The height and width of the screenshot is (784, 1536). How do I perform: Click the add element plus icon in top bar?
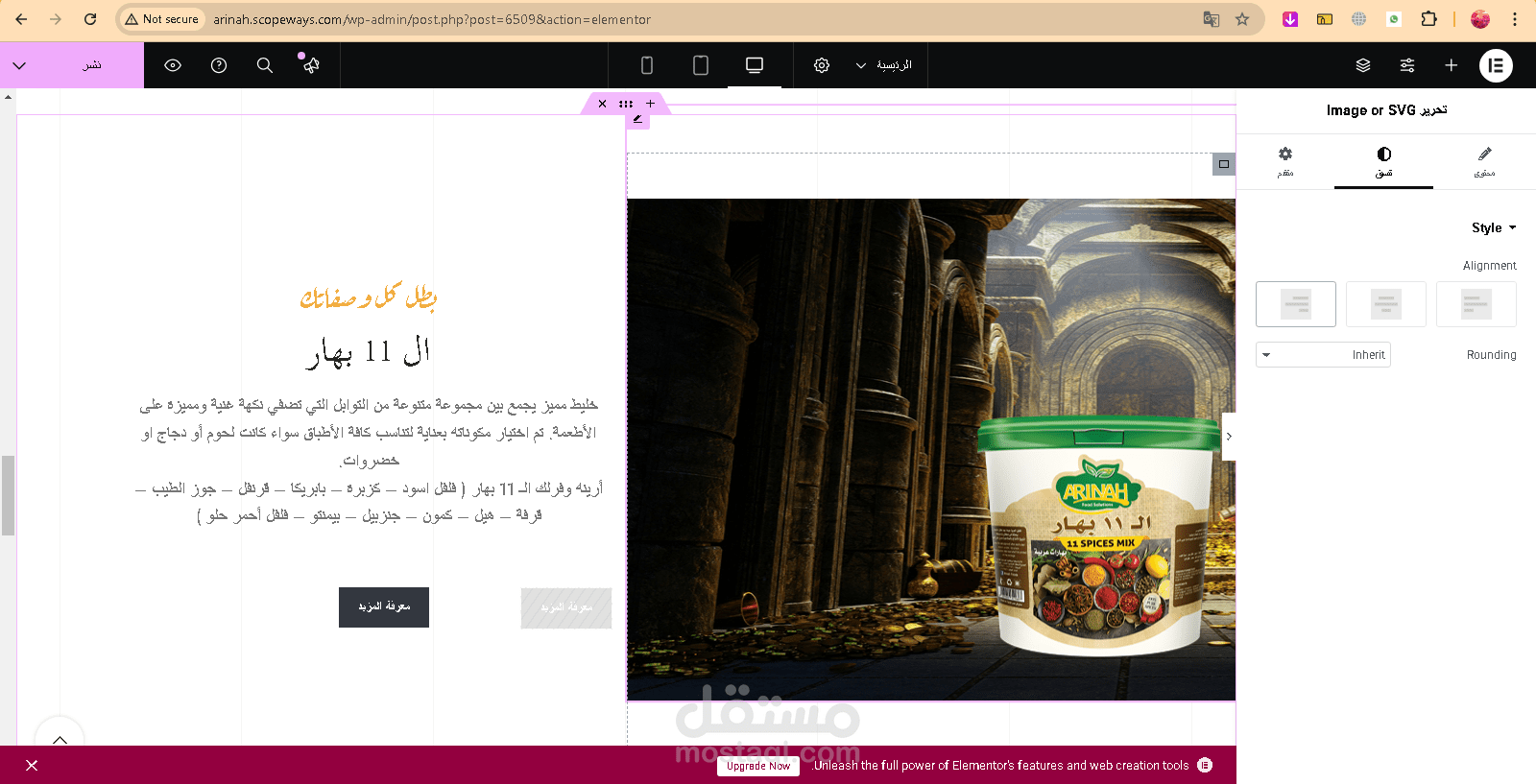[1452, 65]
